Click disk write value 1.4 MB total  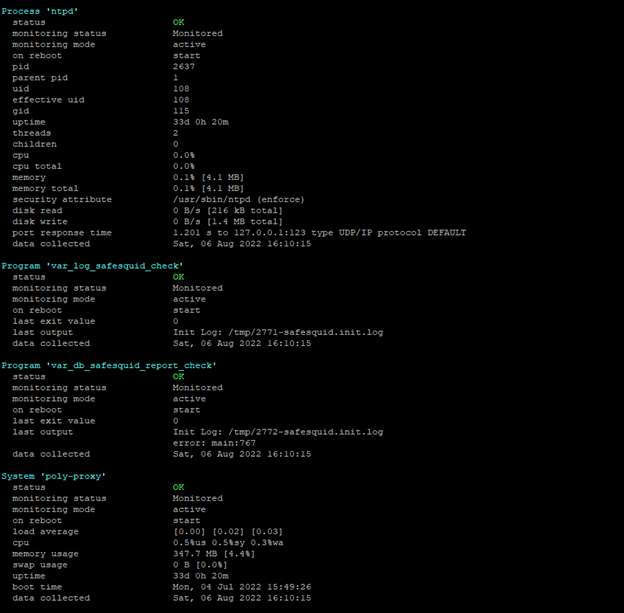228,221
